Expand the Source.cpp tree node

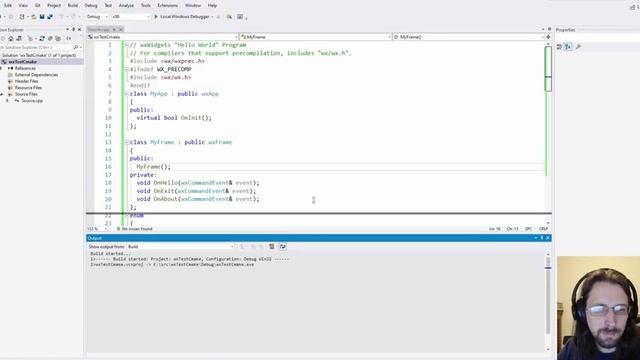[7, 101]
